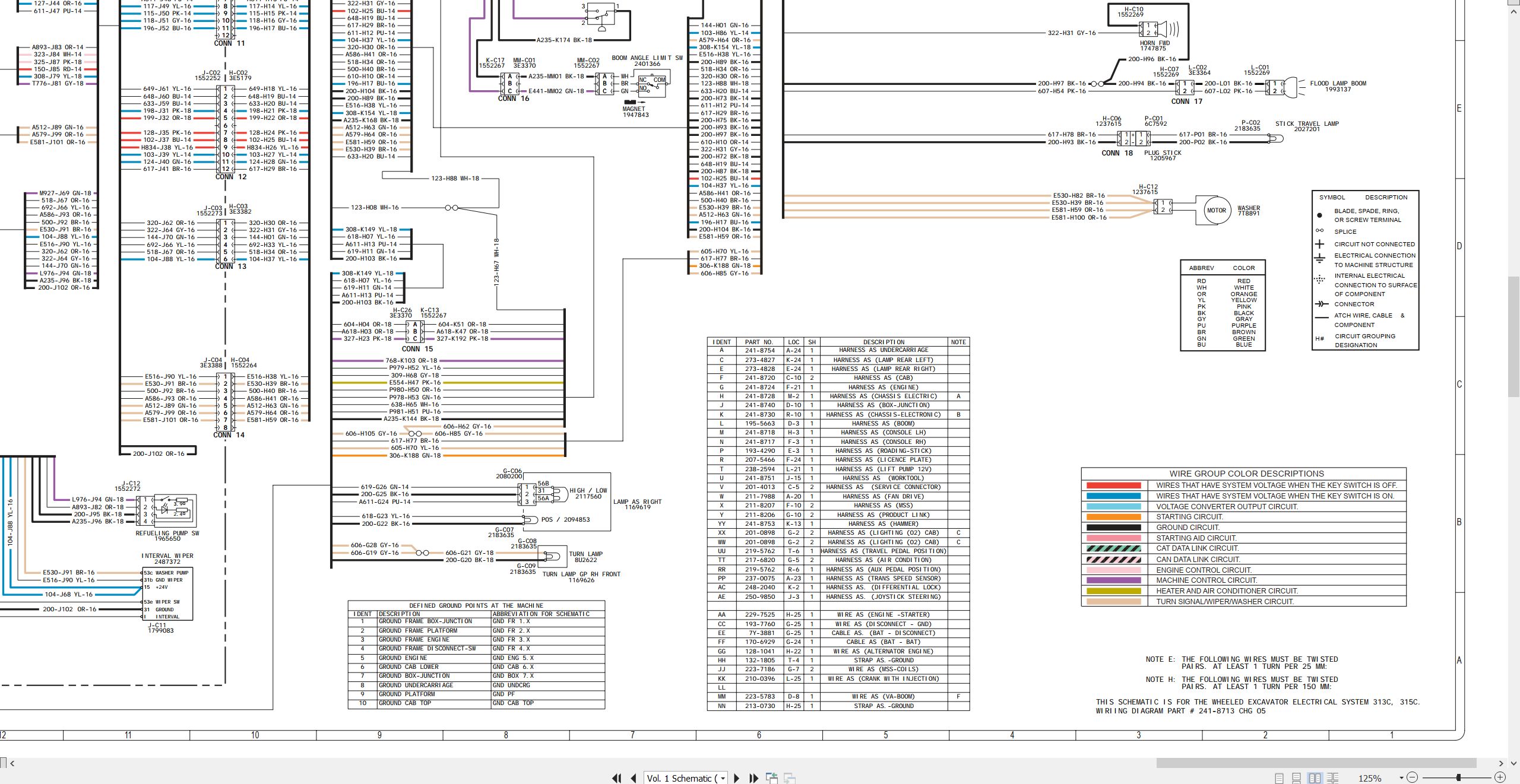Click the orange STARTING CIRCUIT swatch
The image size is (1520, 784).
pyautogui.click(x=1113, y=517)
